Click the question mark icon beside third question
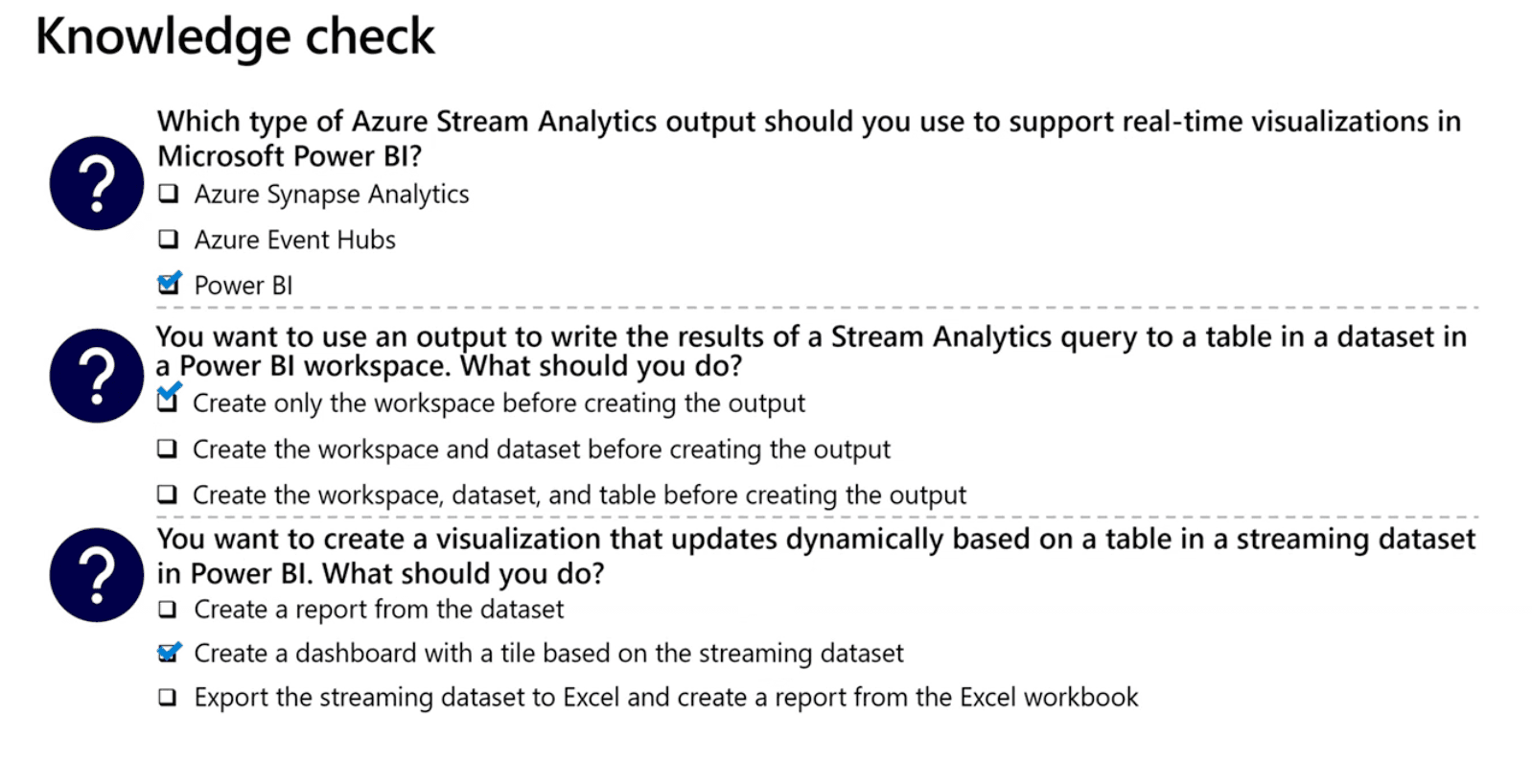 point(96,575)
